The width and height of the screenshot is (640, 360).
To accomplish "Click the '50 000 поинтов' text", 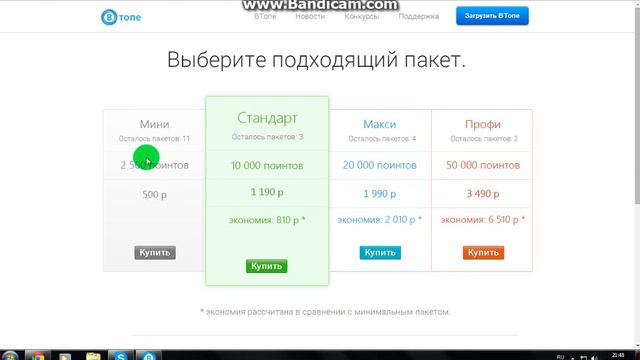I will 483,165.
